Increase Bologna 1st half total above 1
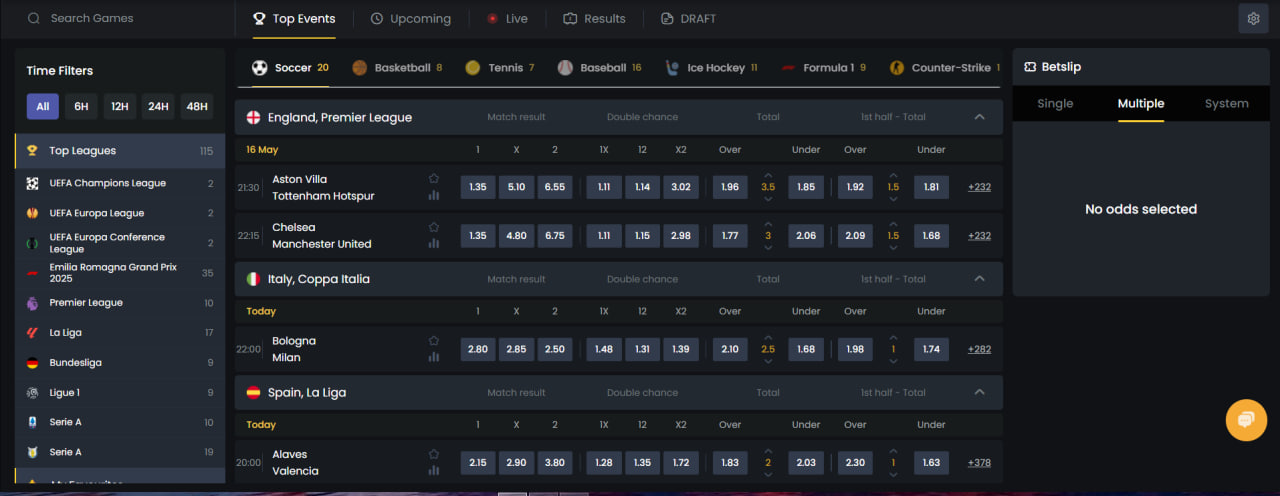1280x496 pixels. (x=893, y=336)
